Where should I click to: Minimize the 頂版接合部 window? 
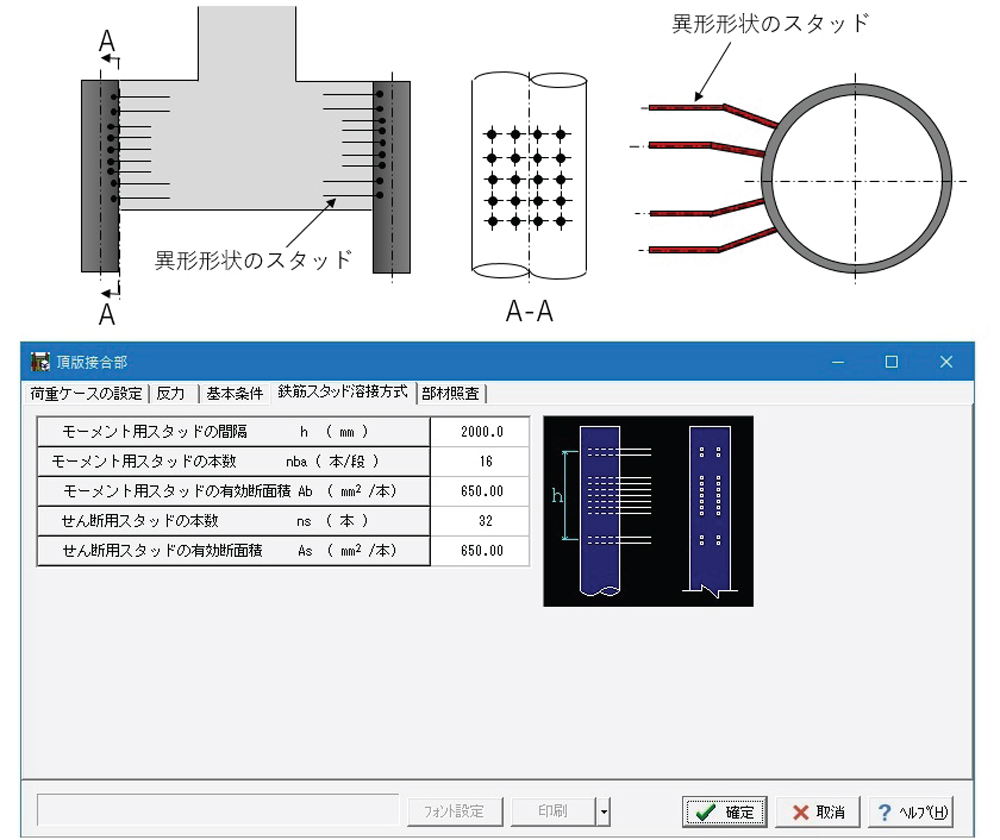pyautogui.click(x=838, y=362)
